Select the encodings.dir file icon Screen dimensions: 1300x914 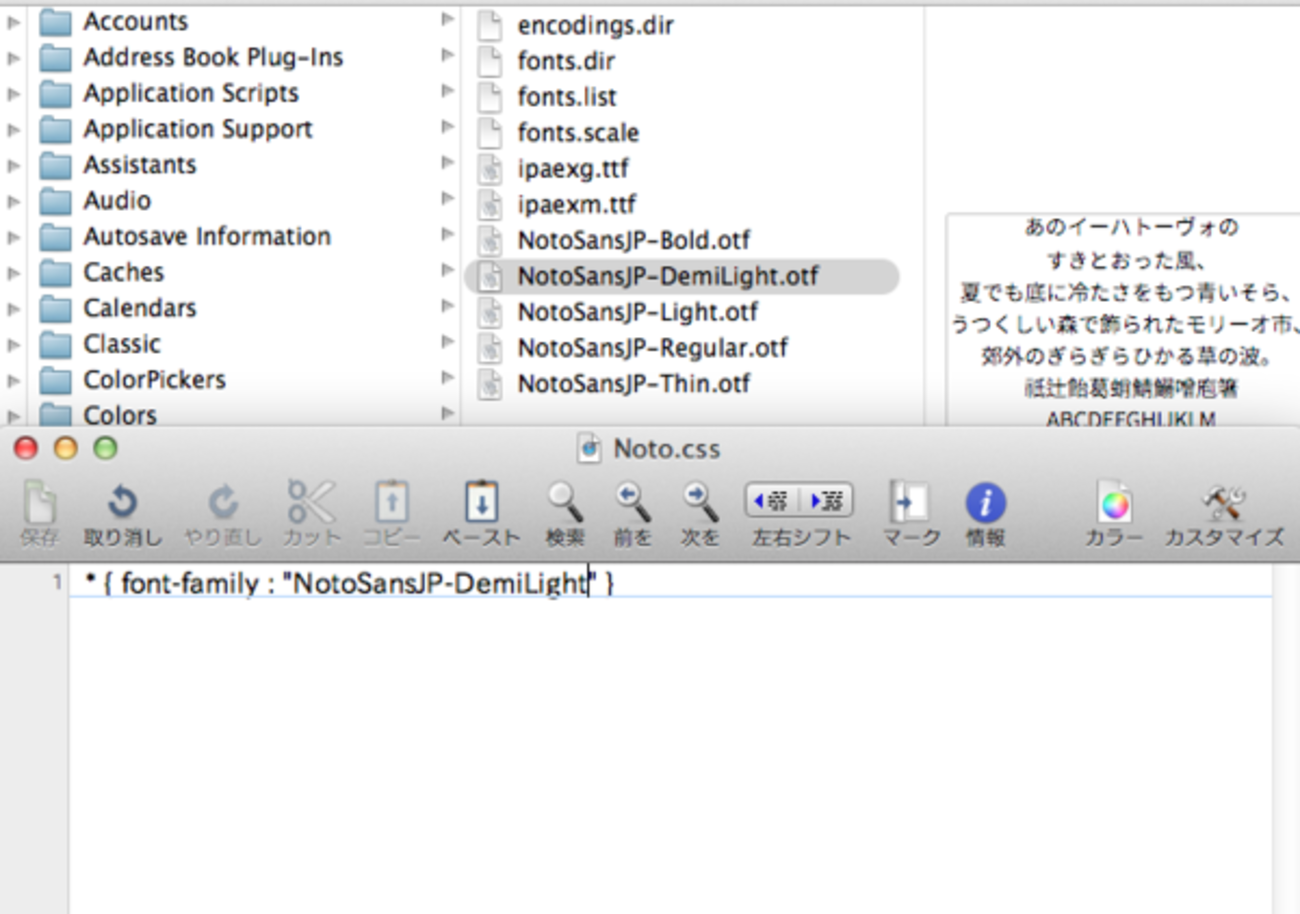pos(489,25)
